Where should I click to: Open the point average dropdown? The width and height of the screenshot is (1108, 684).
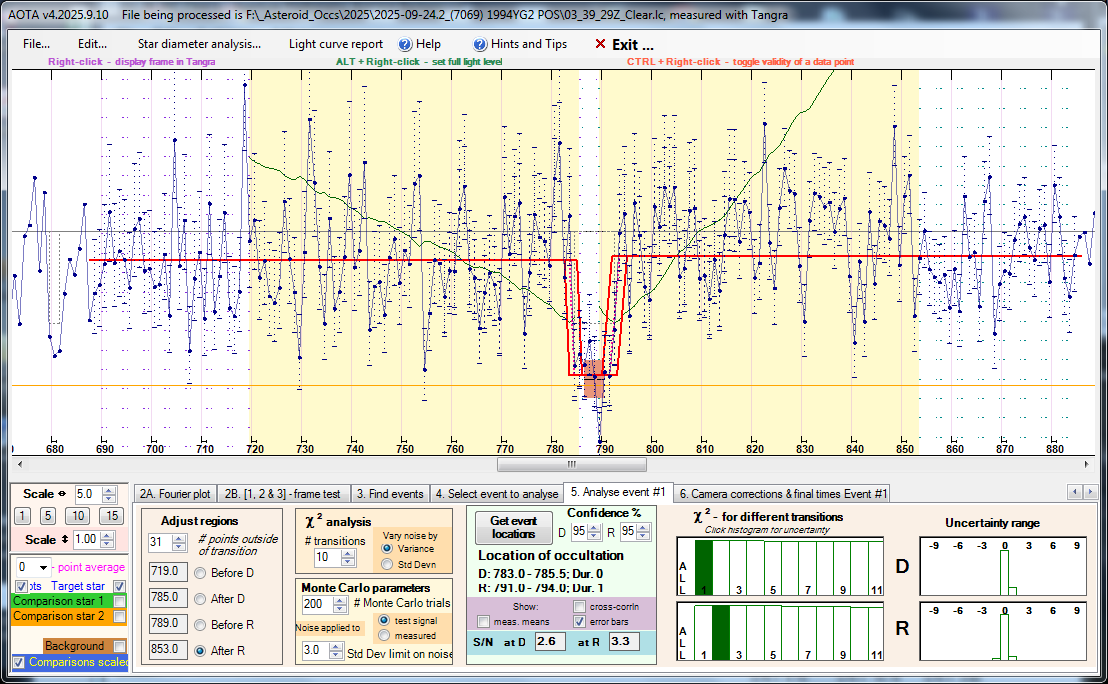coord(43,567)
